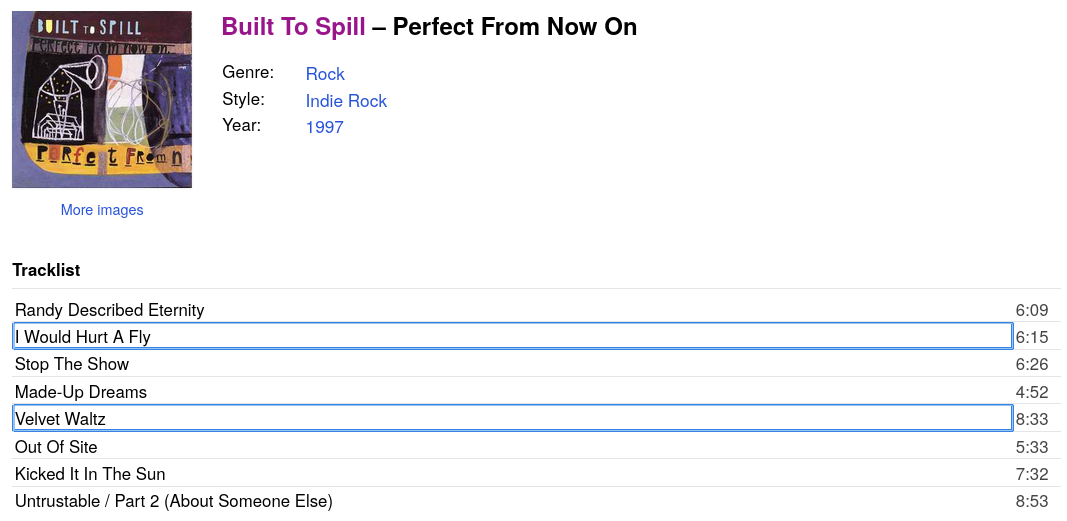Pick the Out Of Site track
The height and width of the screenshot is (521, 1067).
56,447
